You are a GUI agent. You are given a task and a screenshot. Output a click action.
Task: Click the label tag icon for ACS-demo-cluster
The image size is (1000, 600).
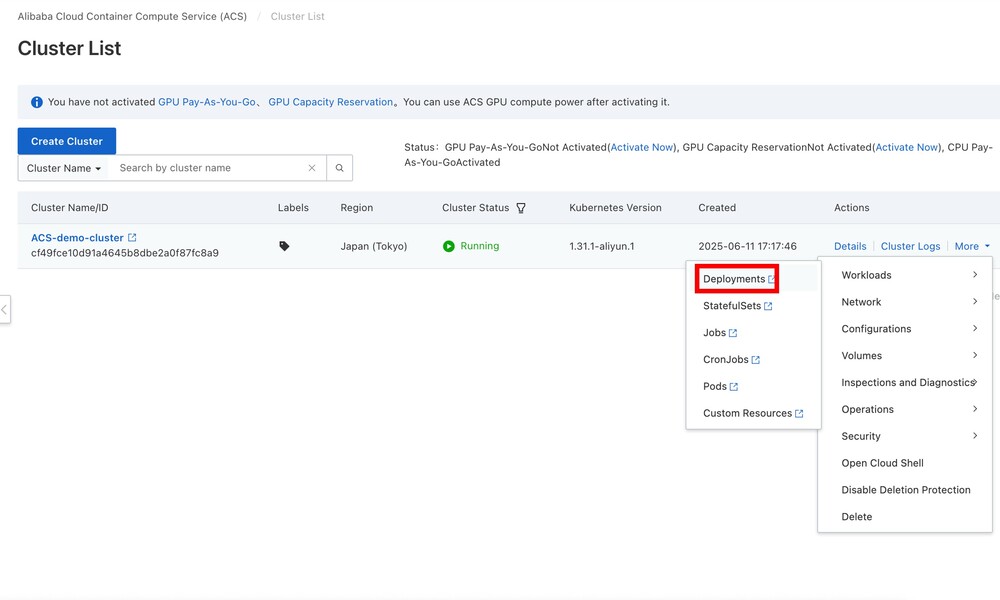(284, 246)
